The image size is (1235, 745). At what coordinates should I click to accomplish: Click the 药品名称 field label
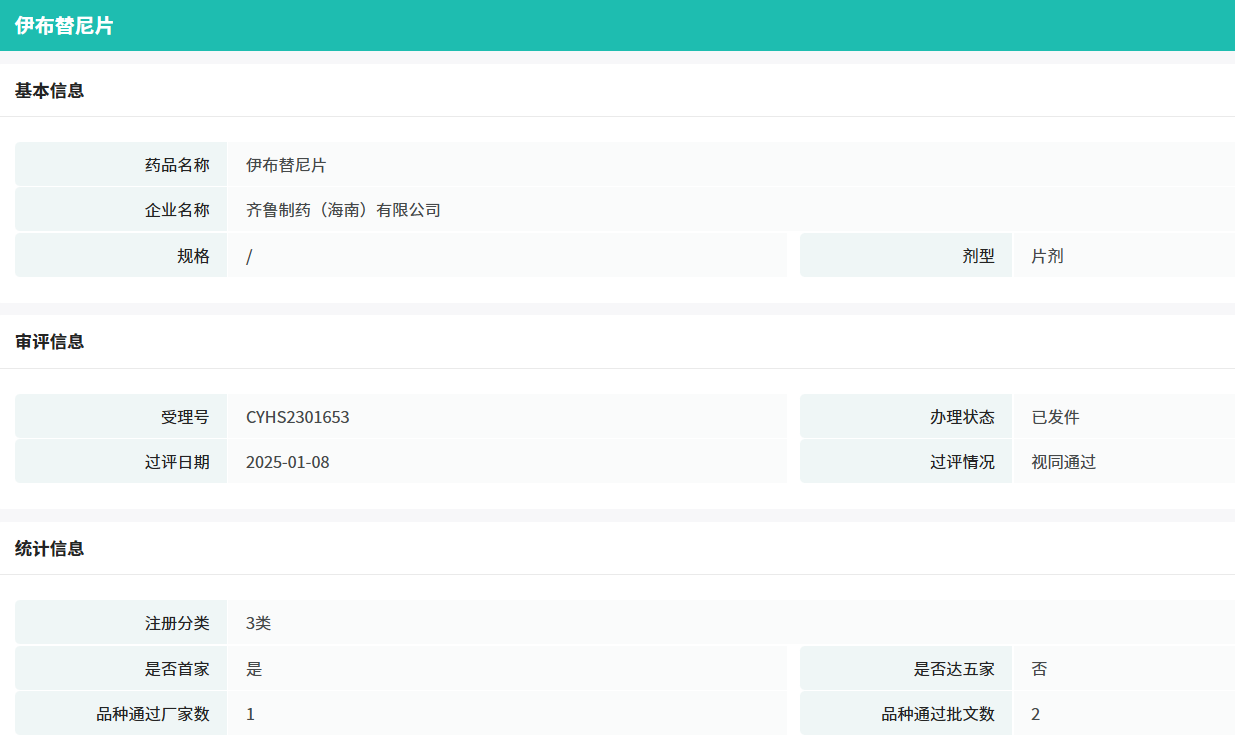pos(177,165)
